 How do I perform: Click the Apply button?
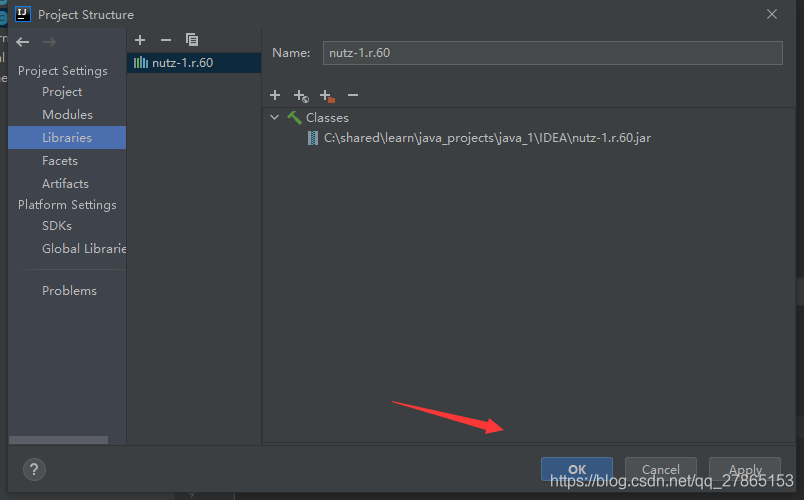[745, 469]
